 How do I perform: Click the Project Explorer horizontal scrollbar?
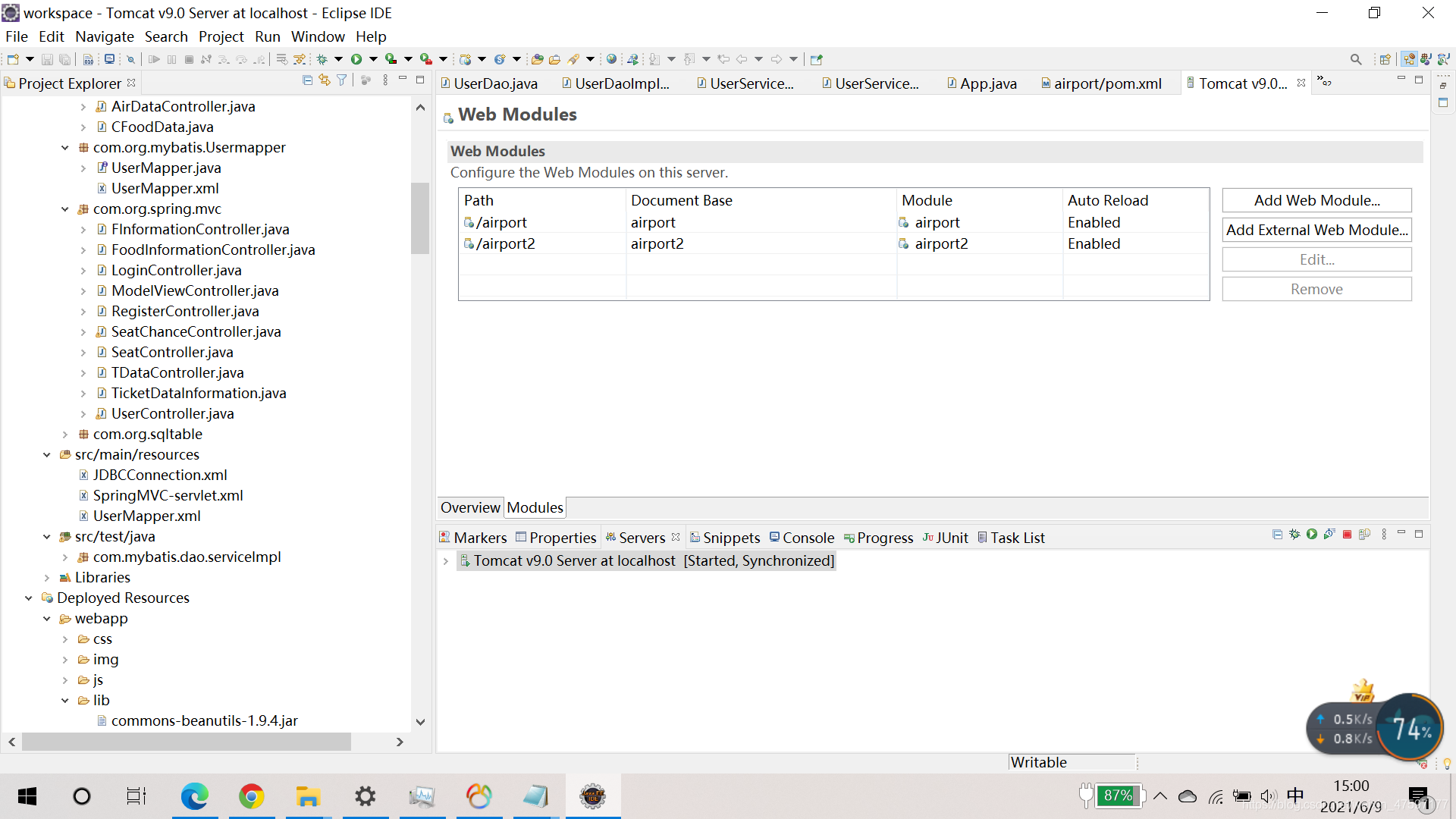(x=186, y=742)
